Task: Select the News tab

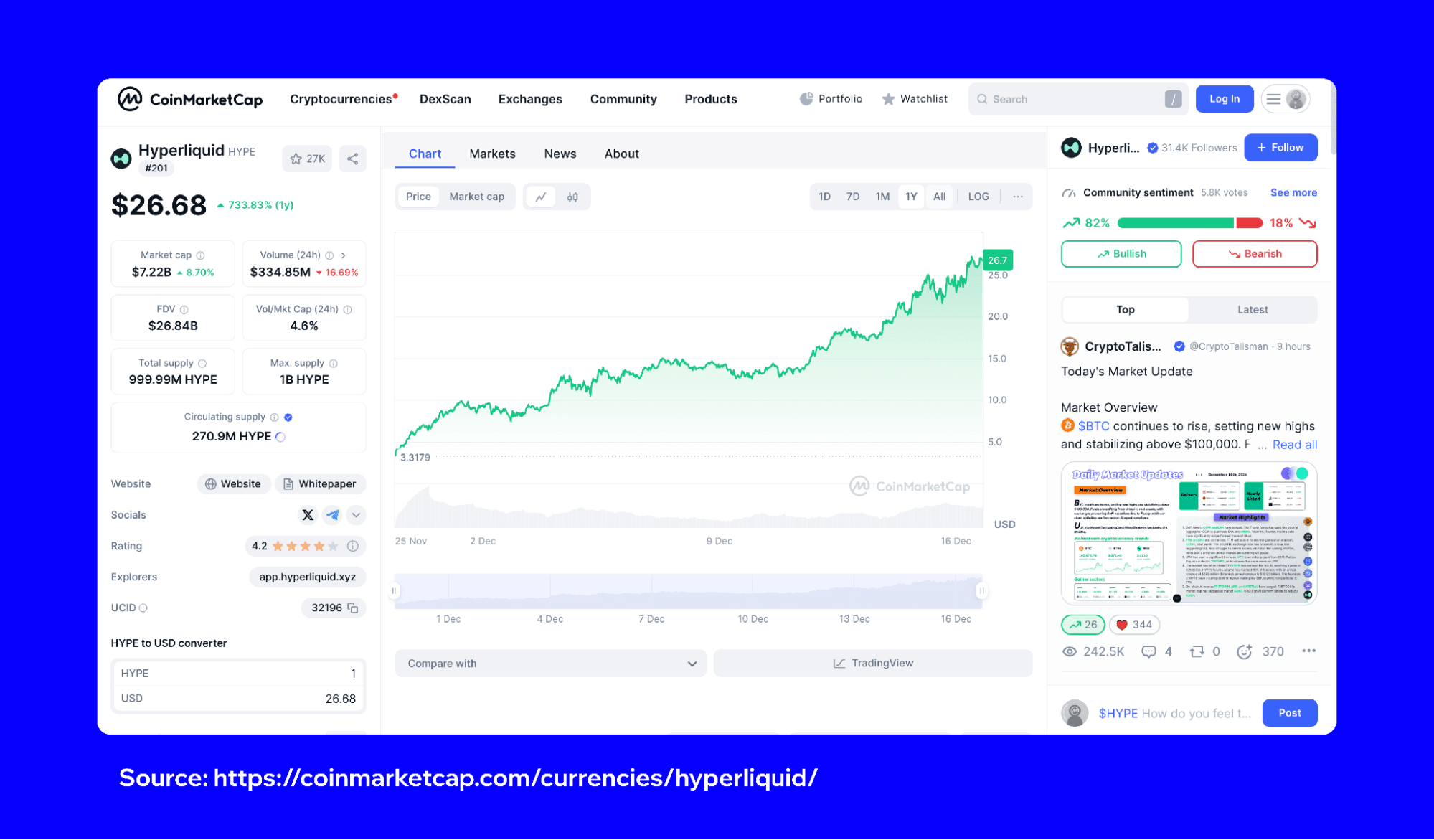Action: (x=558, y=153)
